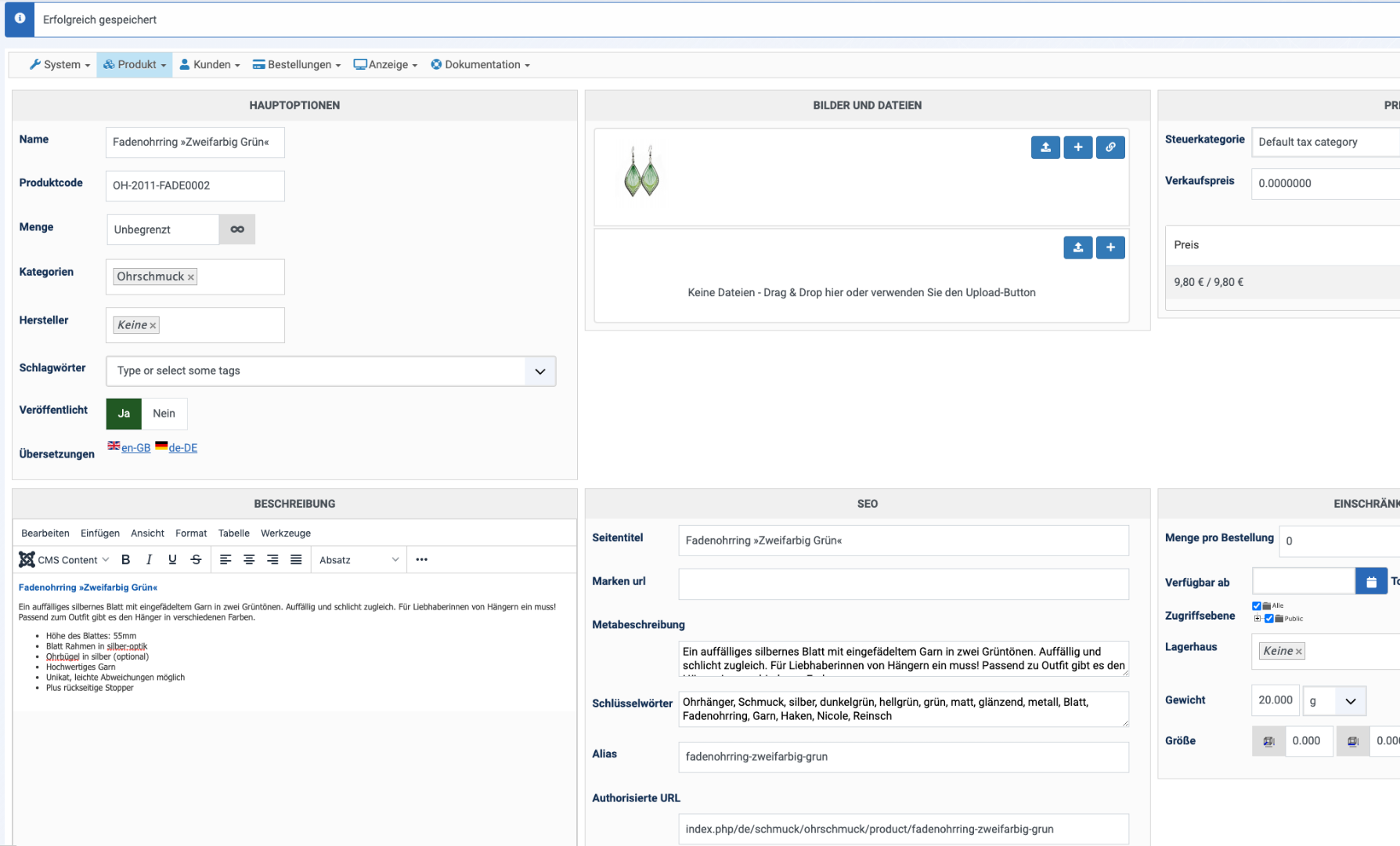Open the editor Tabelle menu
The width and height of the screenshot is (1400, 846).
[233, 533]
